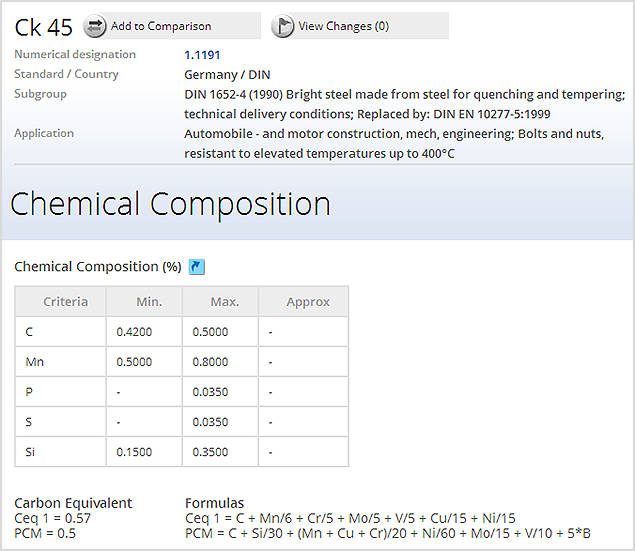Select the Si element row label
The image size is (635, 551).
pyautogui.click(x=30, y=452)
